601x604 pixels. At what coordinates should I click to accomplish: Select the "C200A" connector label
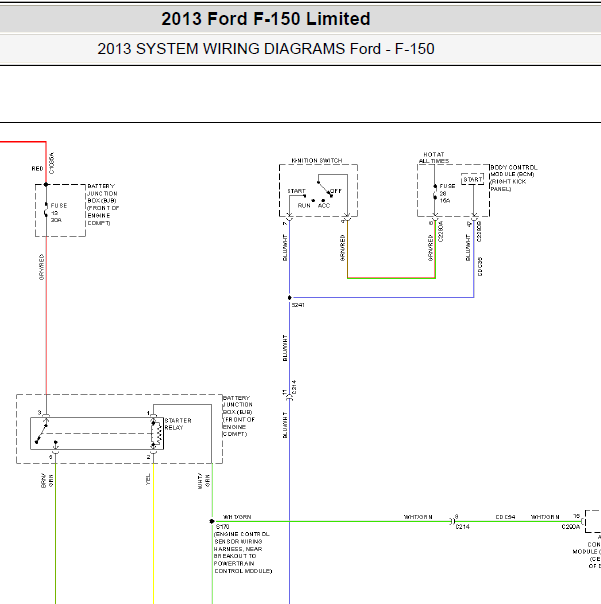coord(571,527)
